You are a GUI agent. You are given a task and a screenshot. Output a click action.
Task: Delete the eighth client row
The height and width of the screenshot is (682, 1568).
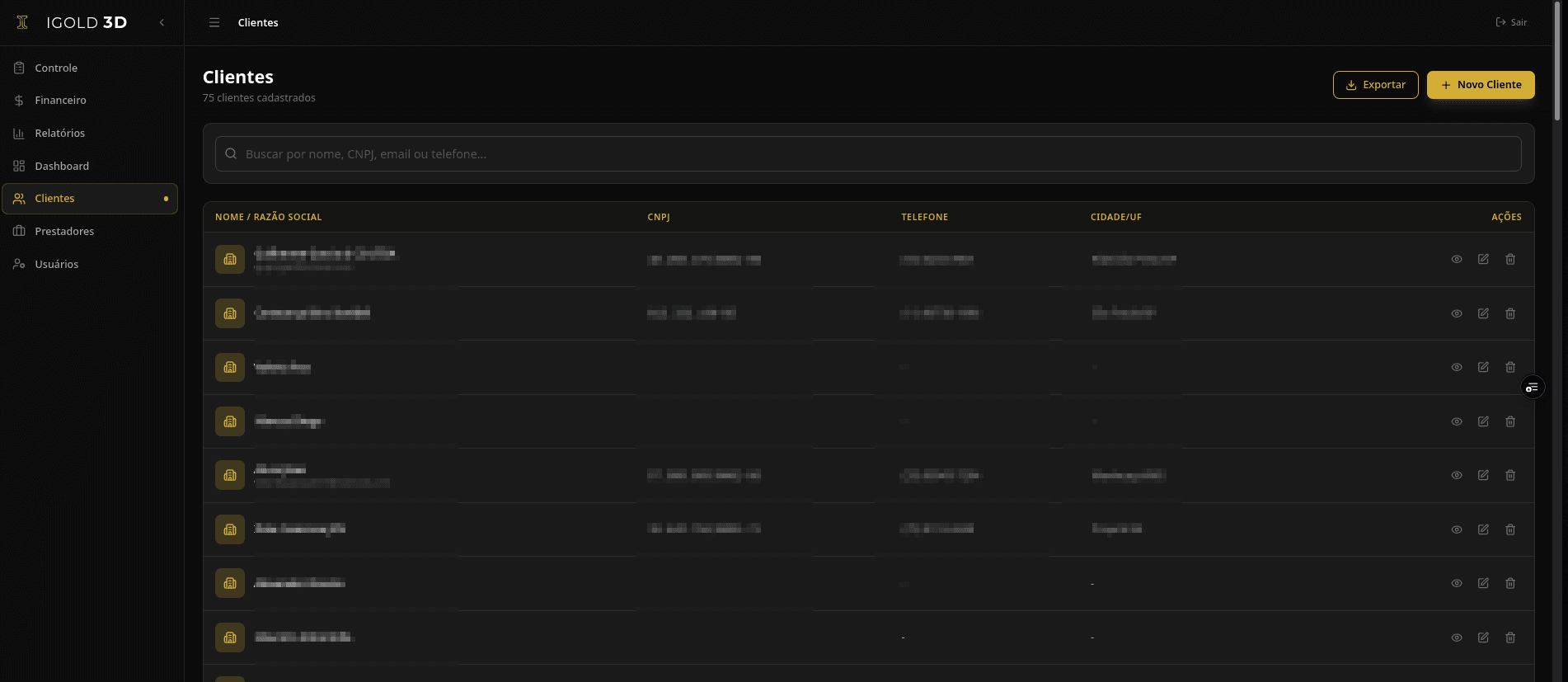click(1510, 637)
